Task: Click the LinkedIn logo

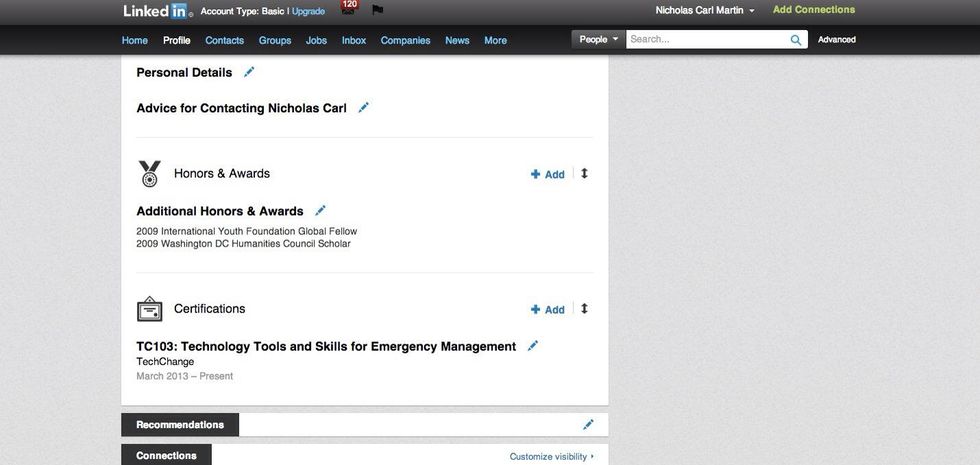Action: 157,11
